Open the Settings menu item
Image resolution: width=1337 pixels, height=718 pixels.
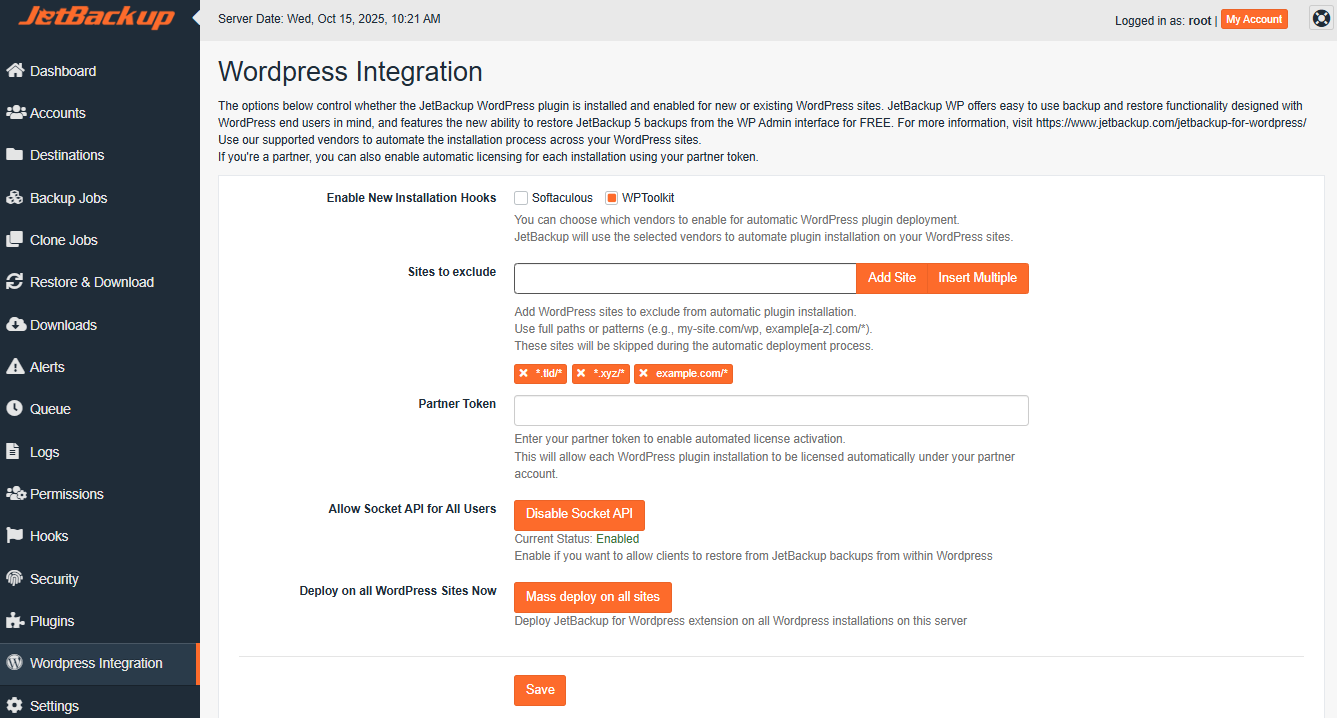tap(54, 706)
